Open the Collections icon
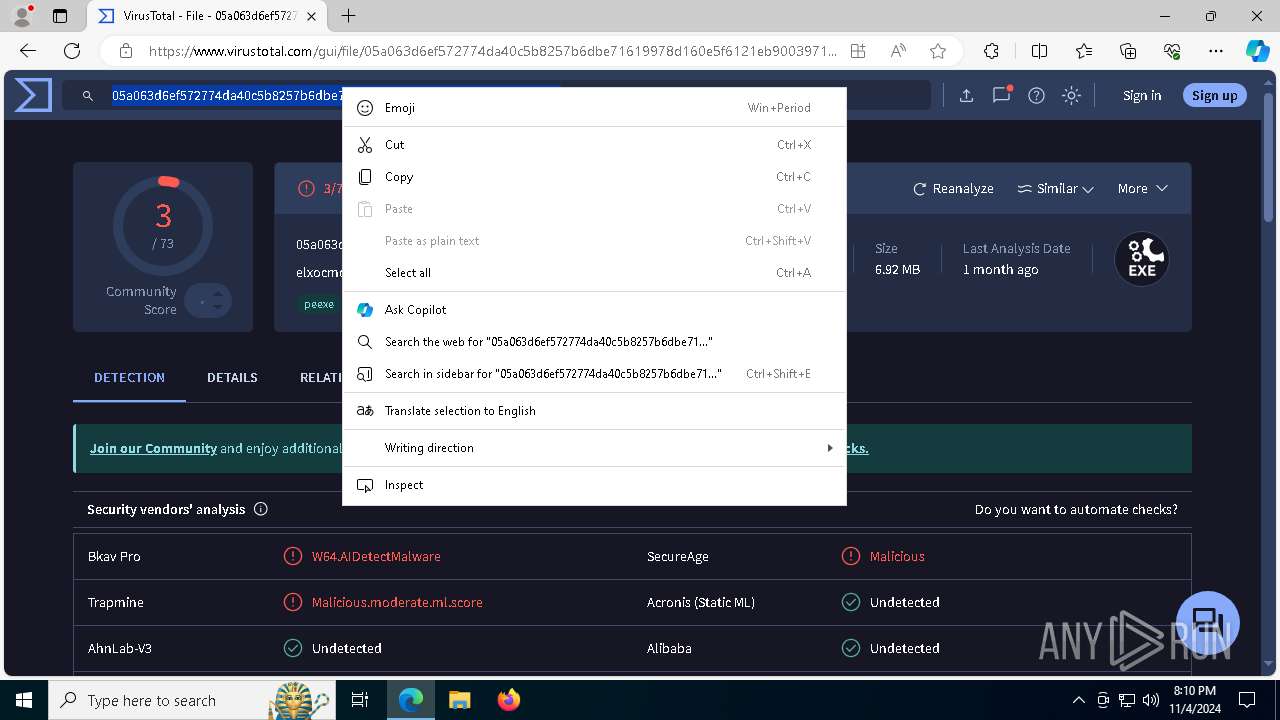 1128,51
